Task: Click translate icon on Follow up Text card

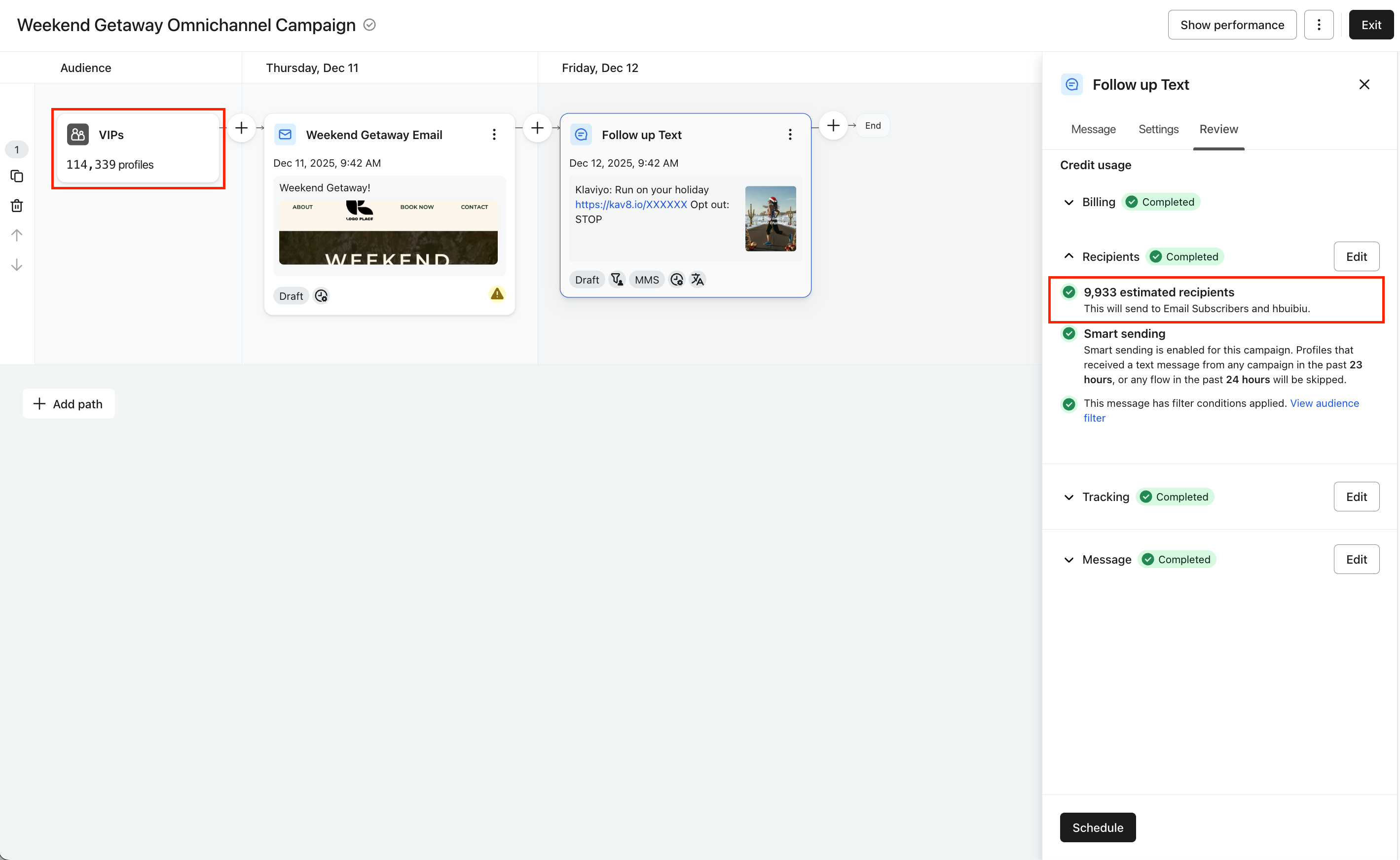Action: [698, 279]
